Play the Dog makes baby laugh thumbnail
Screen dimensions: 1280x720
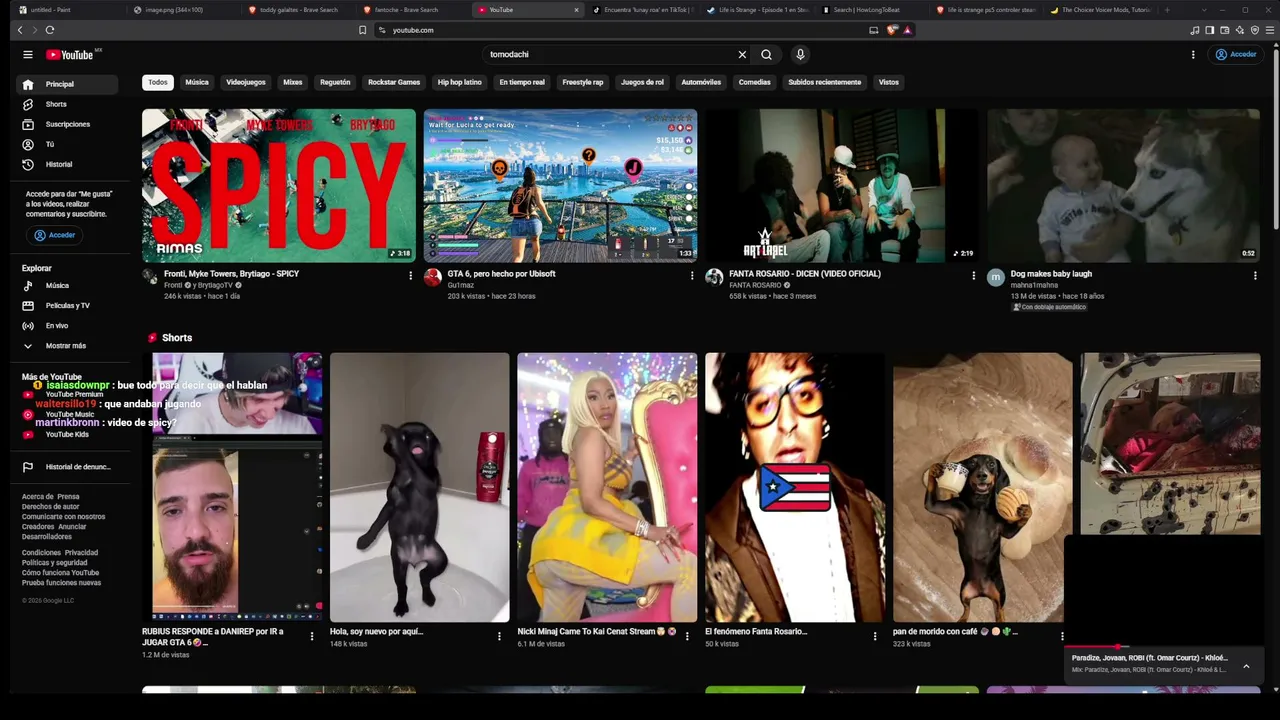point(1124,186)
